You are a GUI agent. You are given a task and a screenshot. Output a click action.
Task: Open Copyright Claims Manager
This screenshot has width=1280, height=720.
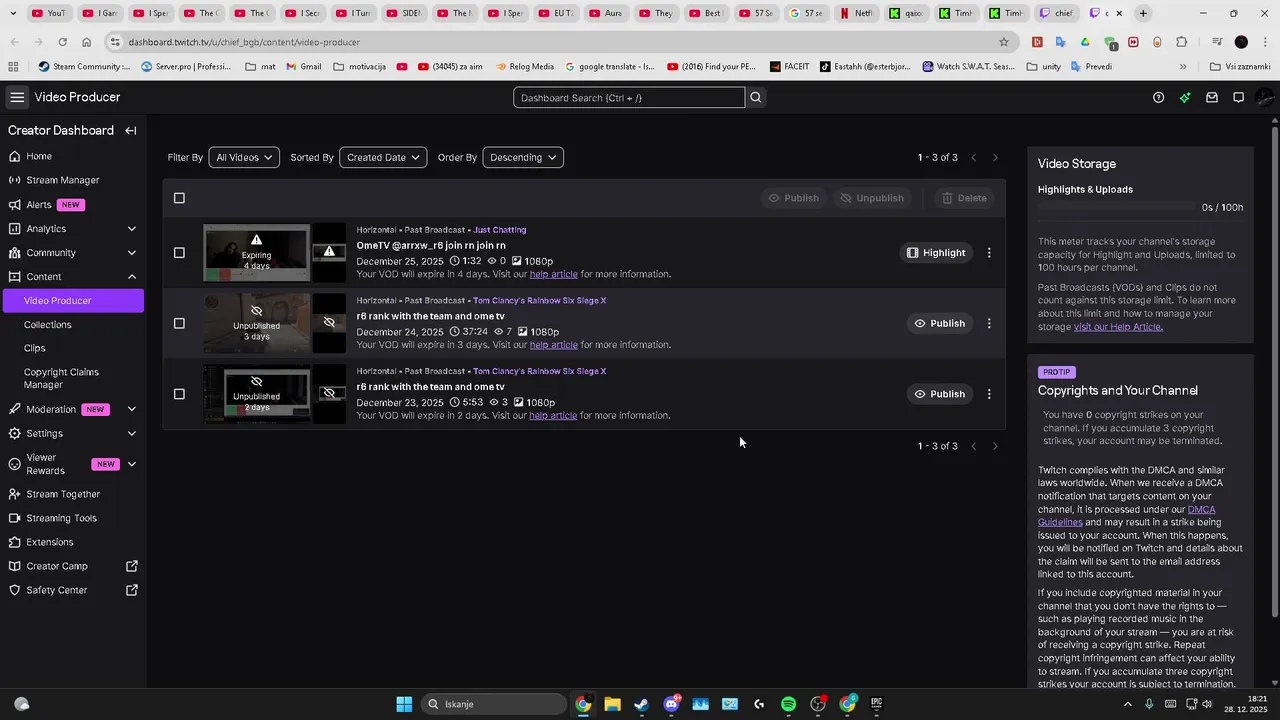click(61, 378)
